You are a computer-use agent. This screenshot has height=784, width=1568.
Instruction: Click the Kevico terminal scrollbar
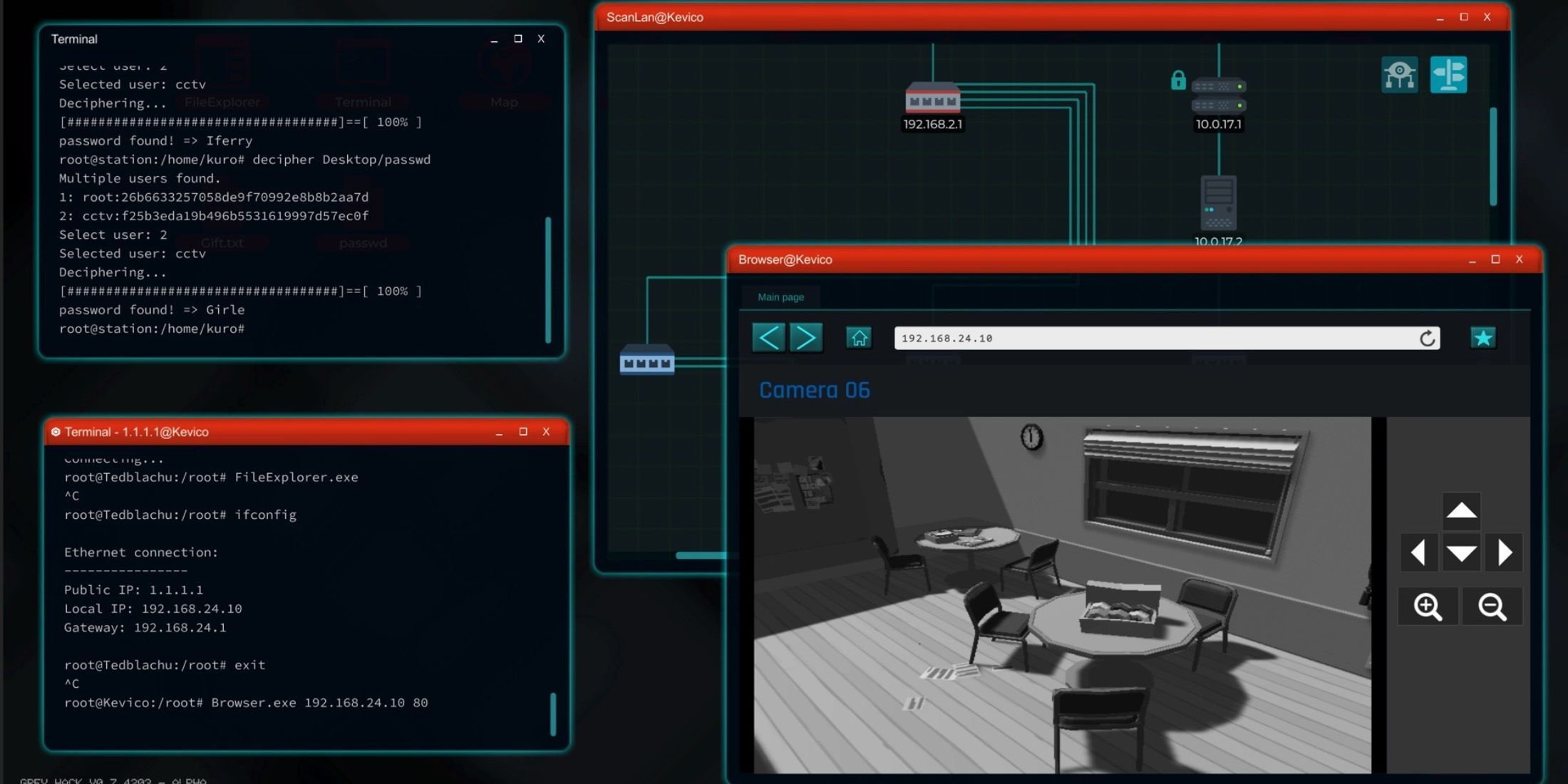[x=553, y=714]
